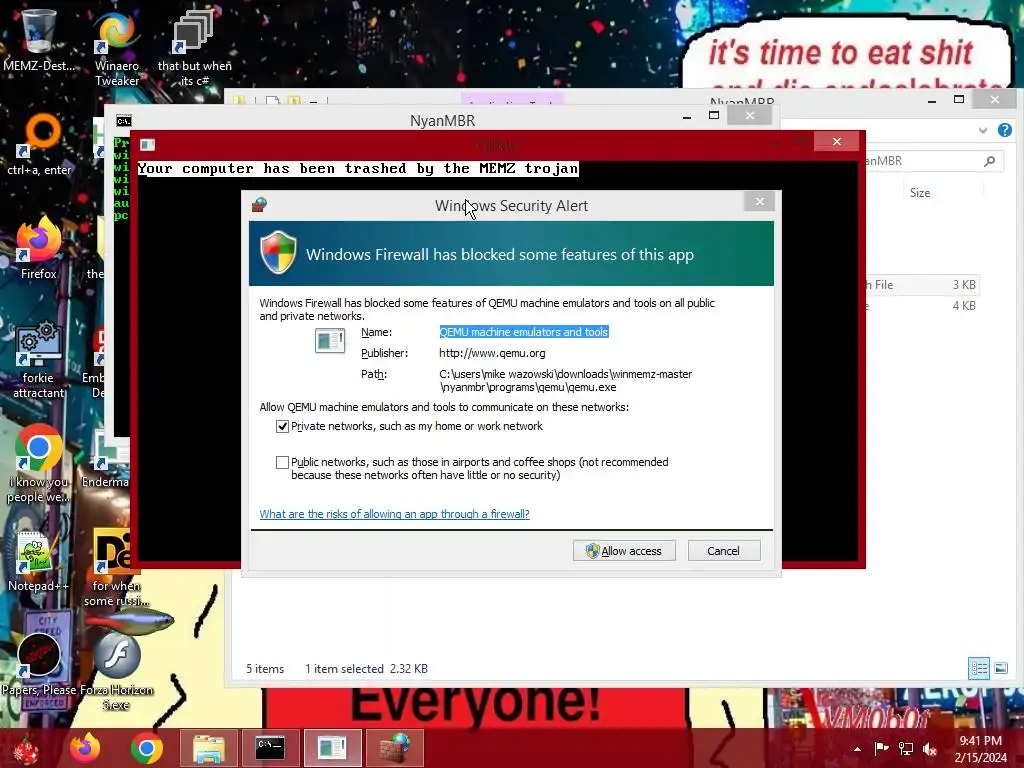
Task: Open the firewall risks help link
Action: tap(394, 514)
